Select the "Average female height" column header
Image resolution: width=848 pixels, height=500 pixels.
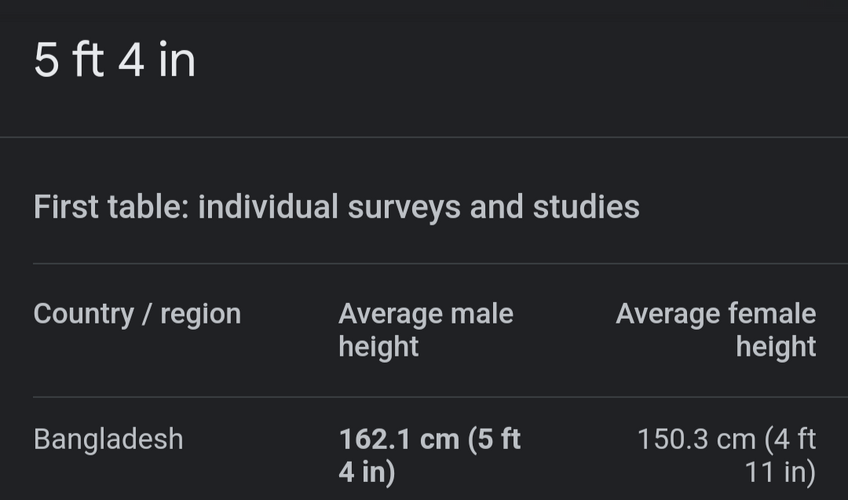pos(715,330)
